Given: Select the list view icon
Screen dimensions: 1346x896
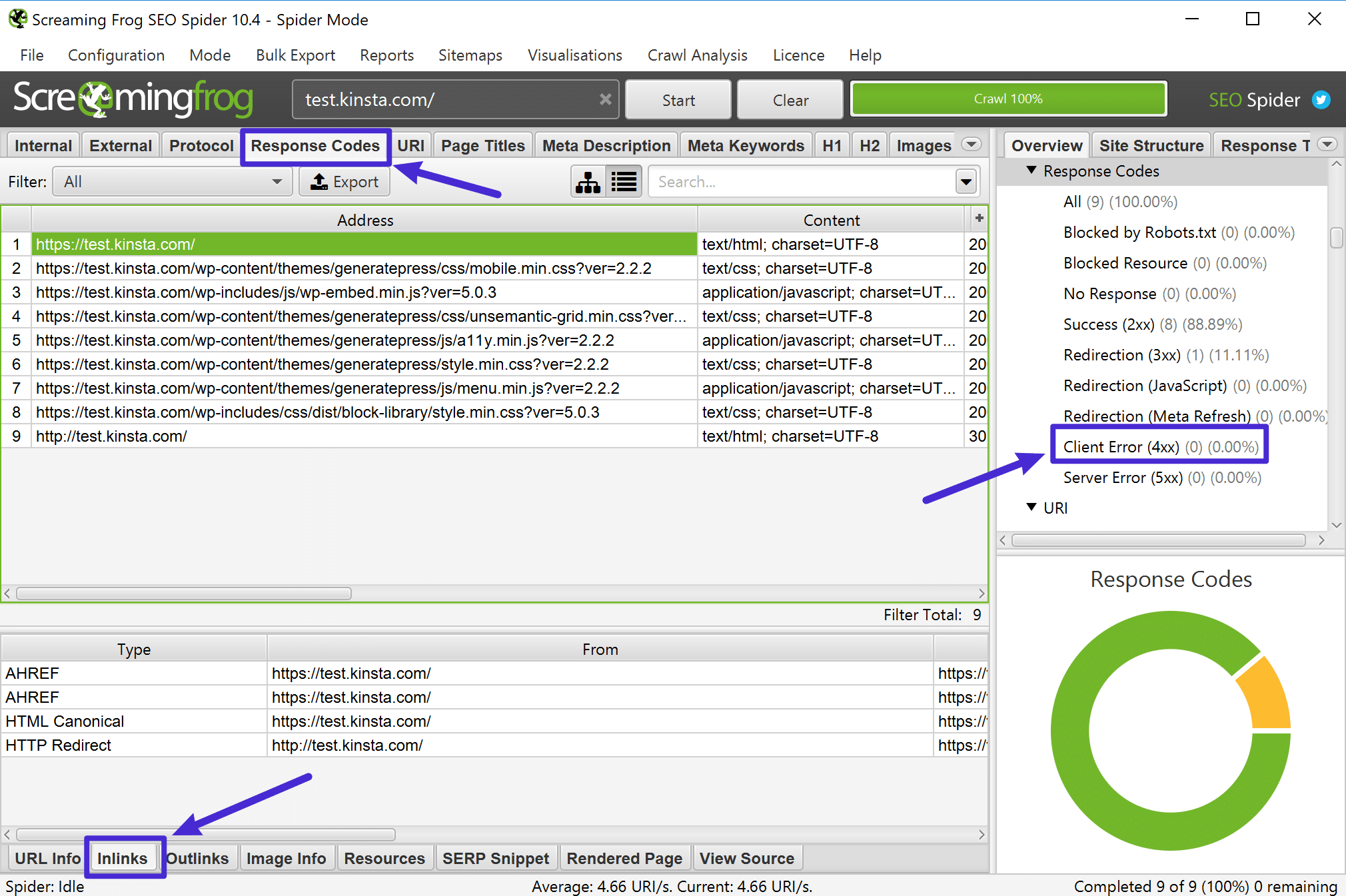Looking at the screenshot, I should point(622,182).
